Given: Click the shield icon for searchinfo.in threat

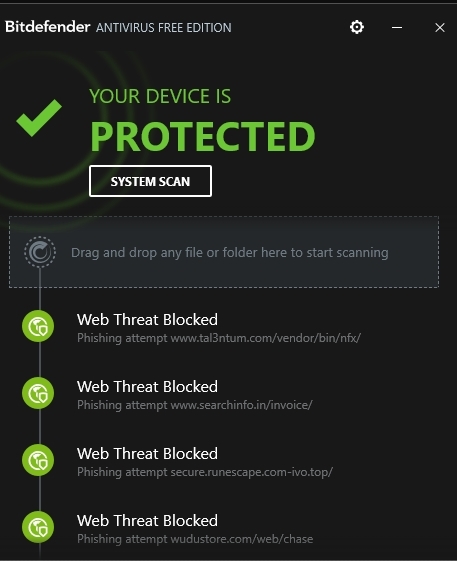Looking at the screenshot, I should 38,393.
